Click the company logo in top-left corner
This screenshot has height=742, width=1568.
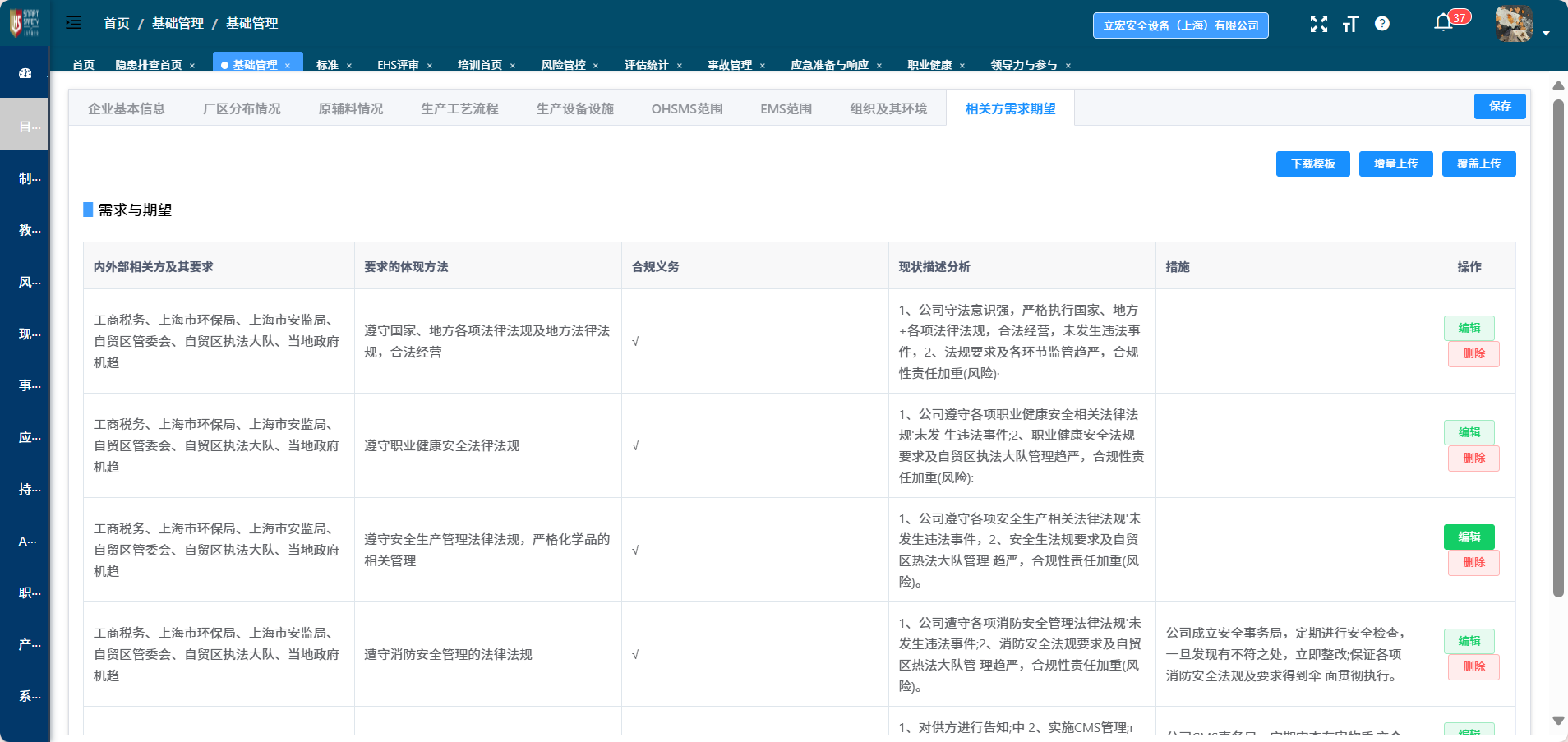click(x=24, y=22)
